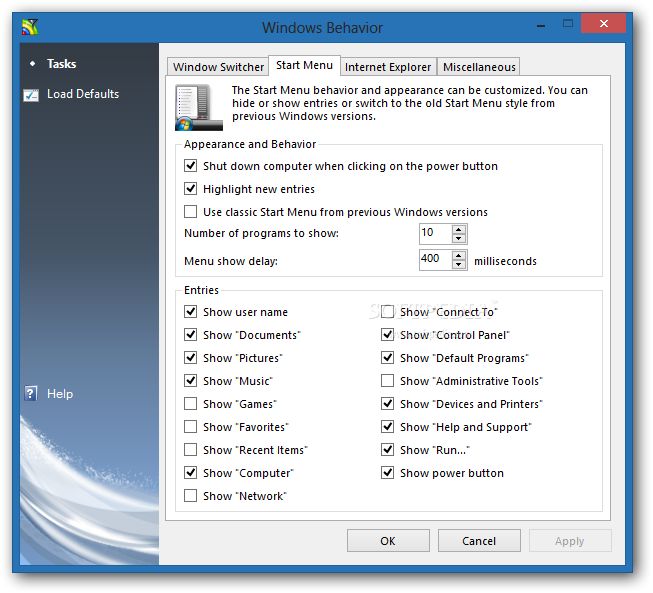This screenshot has height=593, width=653.
Task: Switch to the Window Switcher tab
Action: point(218,67)
